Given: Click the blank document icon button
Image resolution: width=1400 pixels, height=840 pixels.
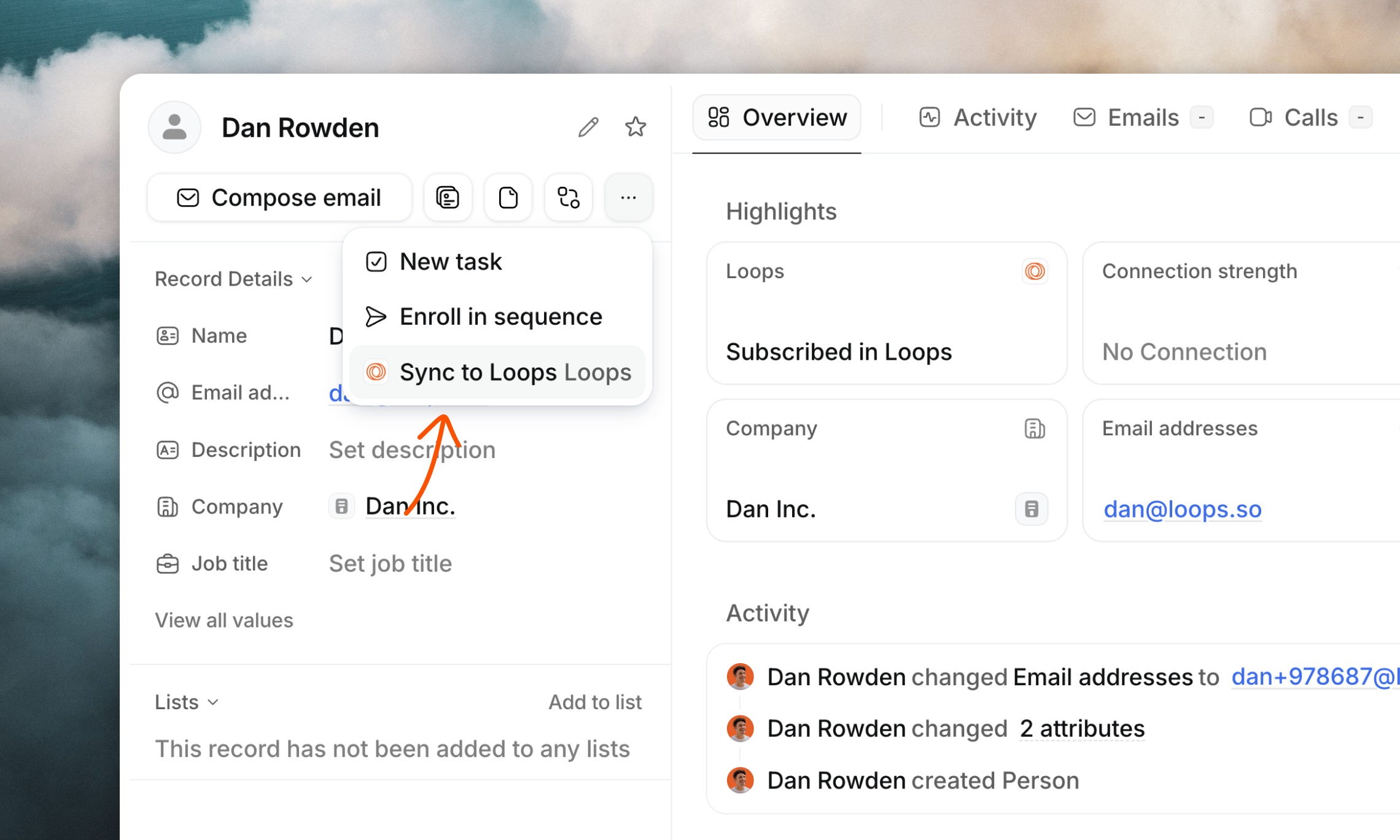Looking at the screenshot, I should pyautogui.click(x=508, y=198).
